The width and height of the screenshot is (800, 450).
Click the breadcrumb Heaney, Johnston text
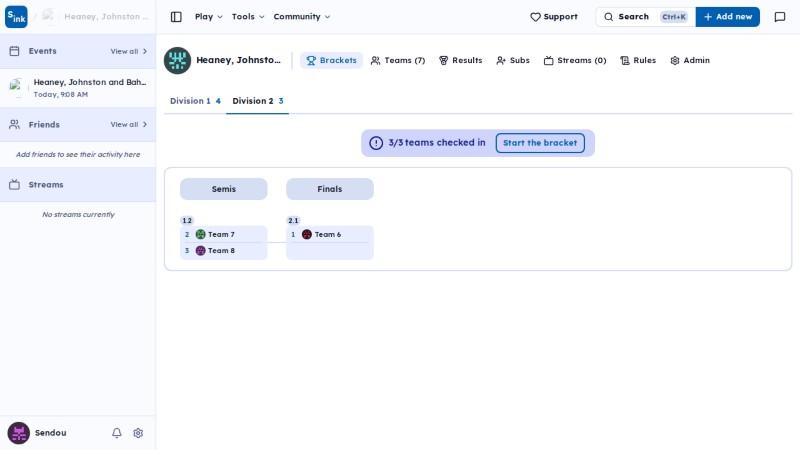coord(106,17)
